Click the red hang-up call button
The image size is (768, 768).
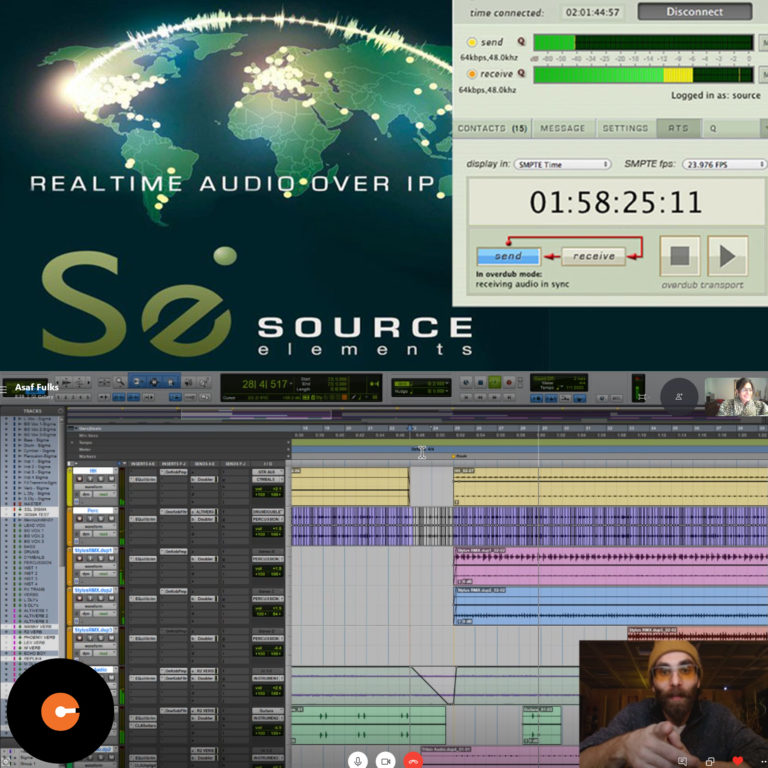(413, 761)
